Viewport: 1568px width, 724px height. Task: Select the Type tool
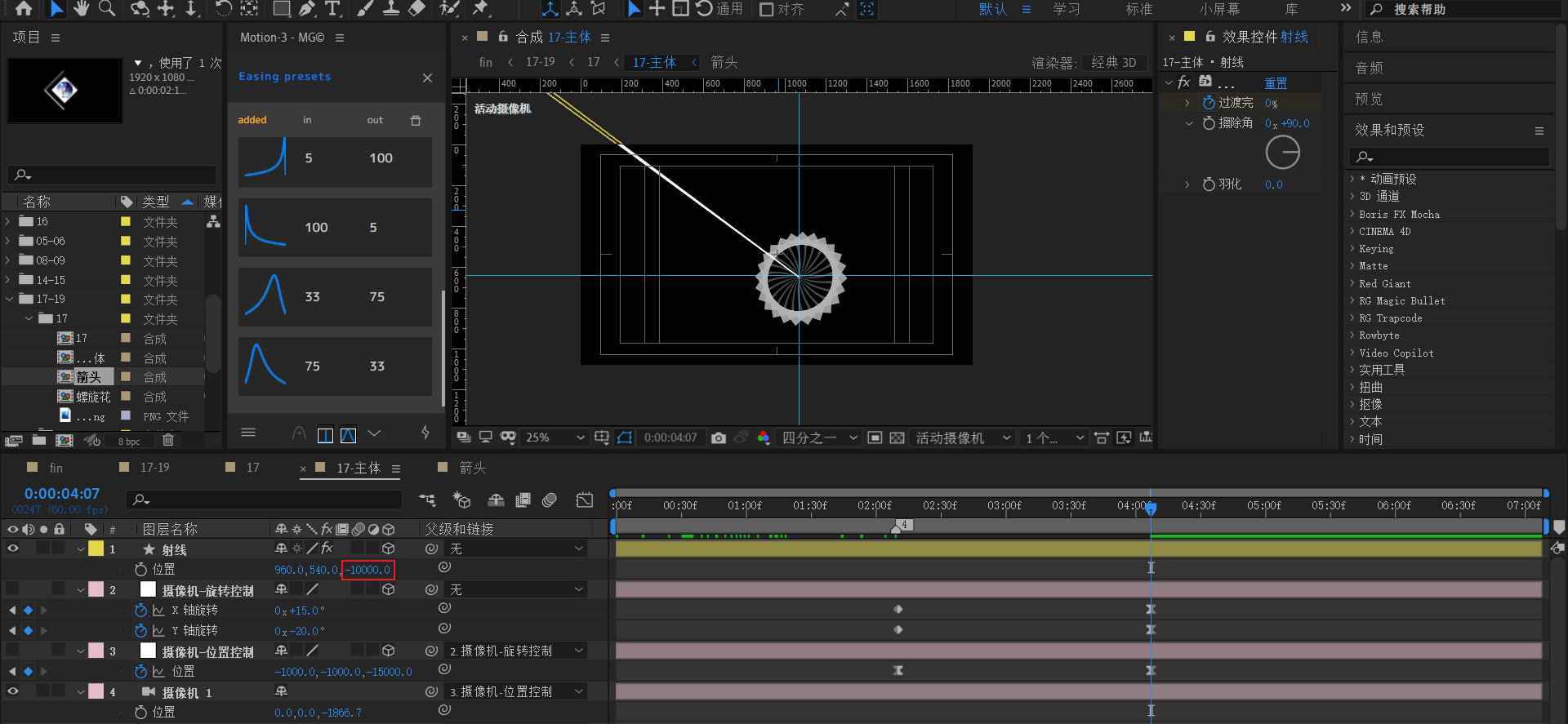coord(332,9)
